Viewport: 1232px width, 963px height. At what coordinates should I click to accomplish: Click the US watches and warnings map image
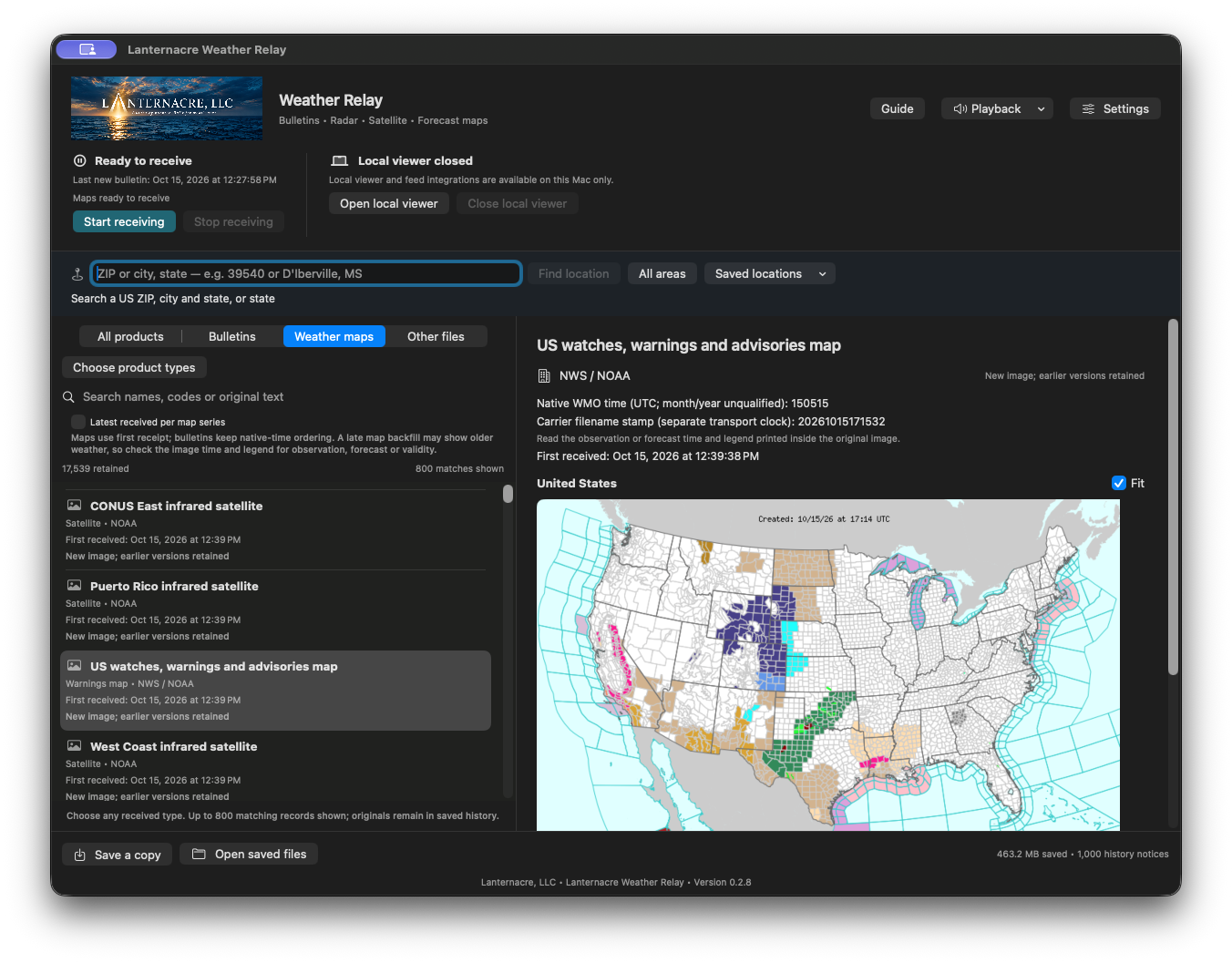click(x=828, y=665)
